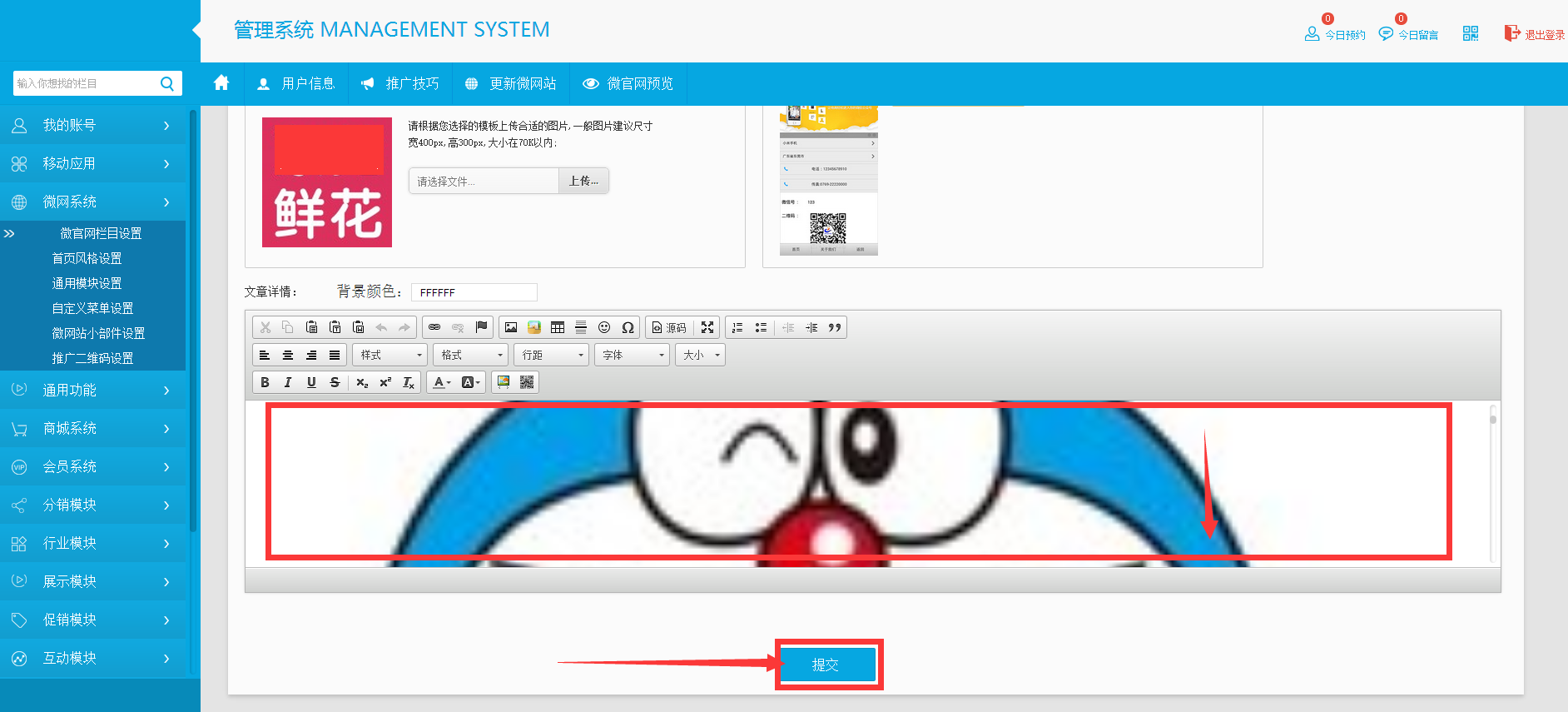Screen dimensions: 1568x712
Task: Open the 推广技巧 navigation tab
Action: pos(400,83)
